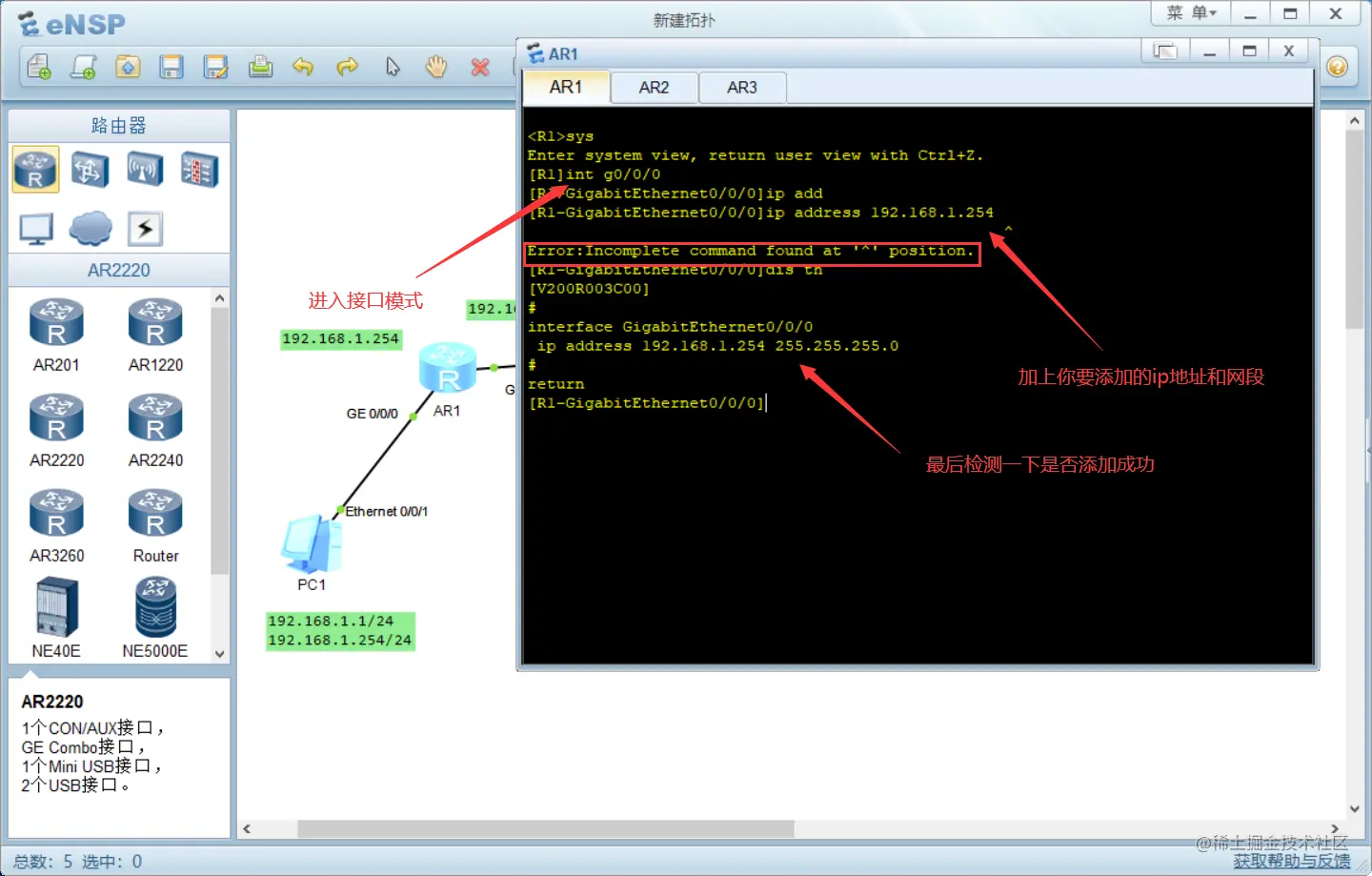Click the AR2220 section header label
This screenshot has width=1372, height=876.
(119, 270)
